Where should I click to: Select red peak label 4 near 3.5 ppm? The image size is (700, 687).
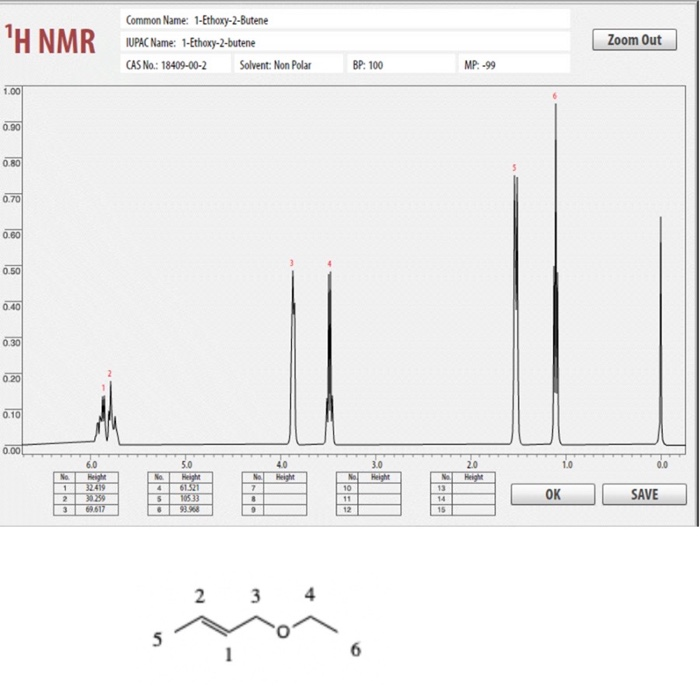(x=329, y=263)
